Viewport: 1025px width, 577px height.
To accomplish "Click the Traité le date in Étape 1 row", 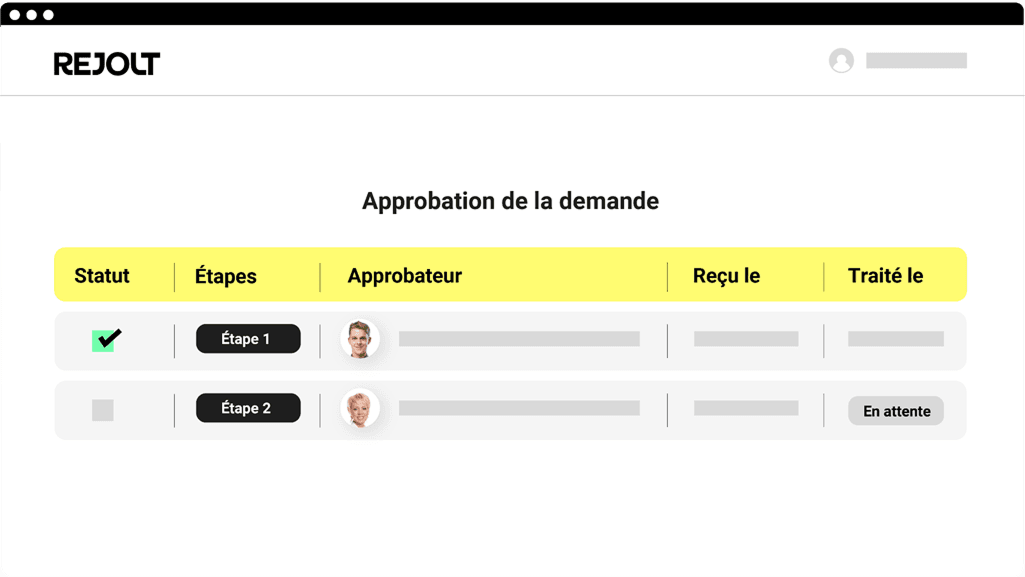I will pyautogui.click(x=896, y=339).
